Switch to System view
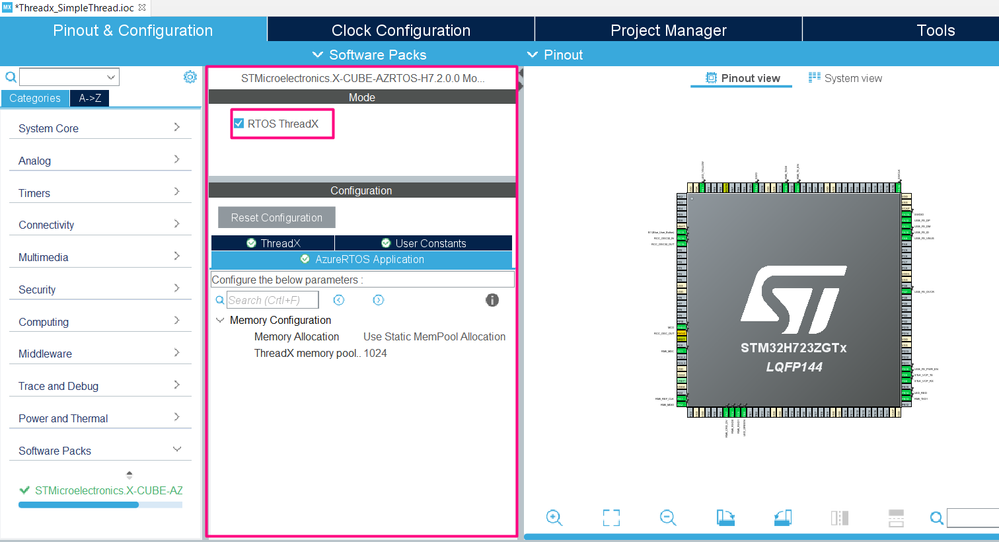 (845, 78)
